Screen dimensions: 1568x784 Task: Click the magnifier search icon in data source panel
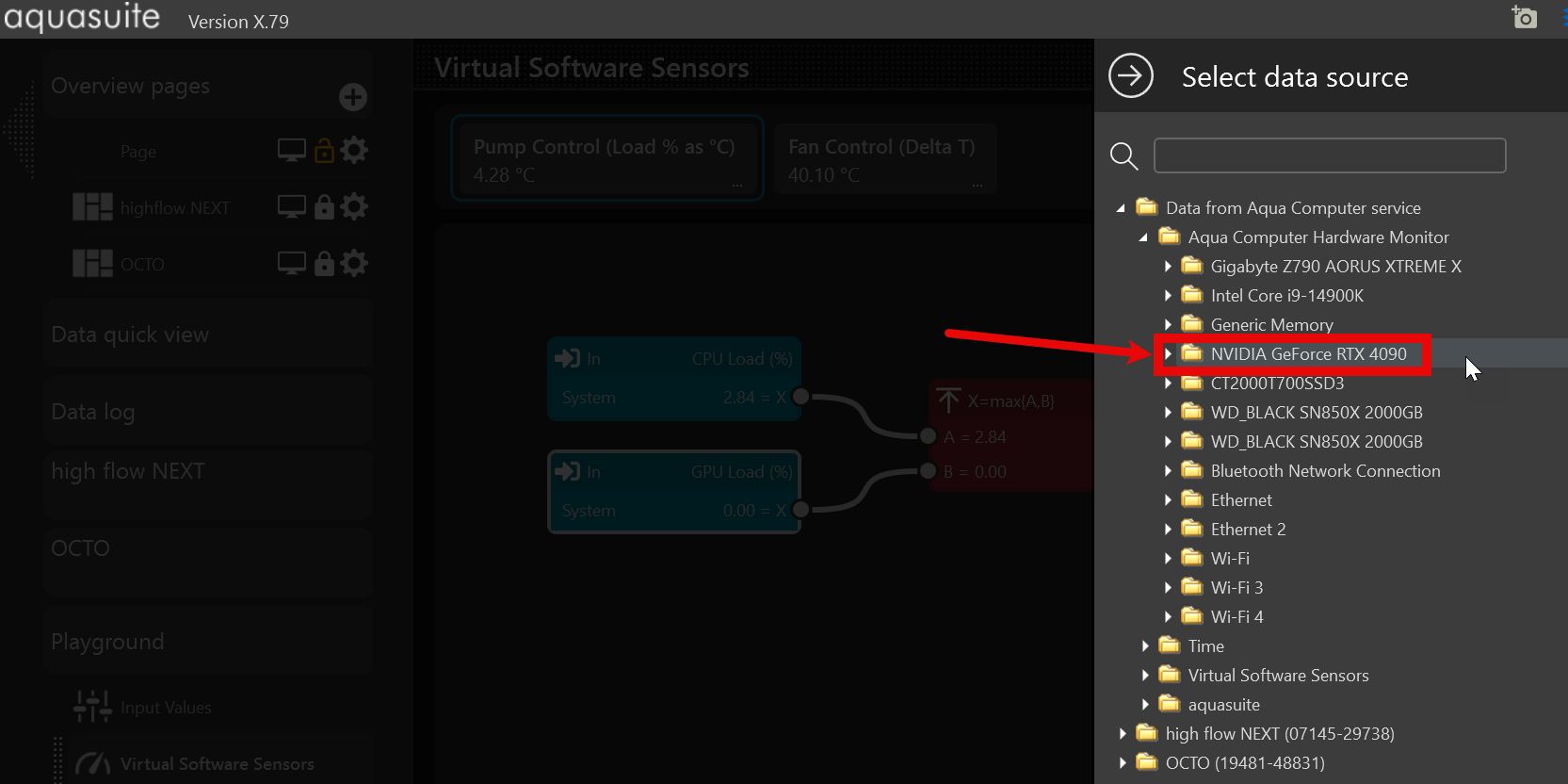(x=1123, y=156)
